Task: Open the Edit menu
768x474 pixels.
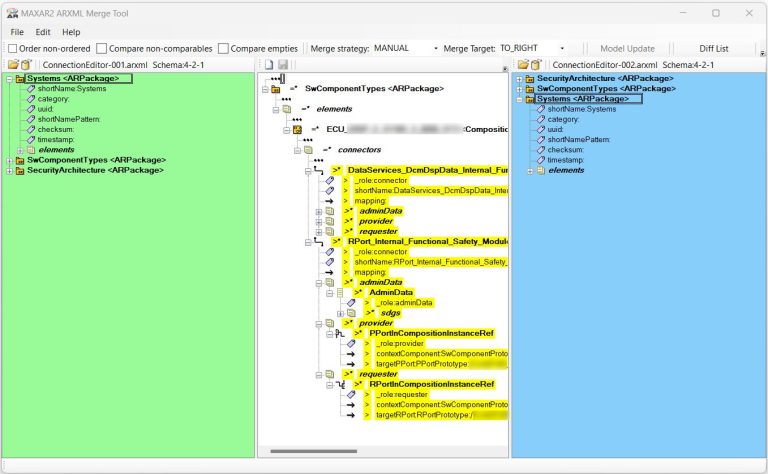Action: pyautogui.click(x=43, y=32)
